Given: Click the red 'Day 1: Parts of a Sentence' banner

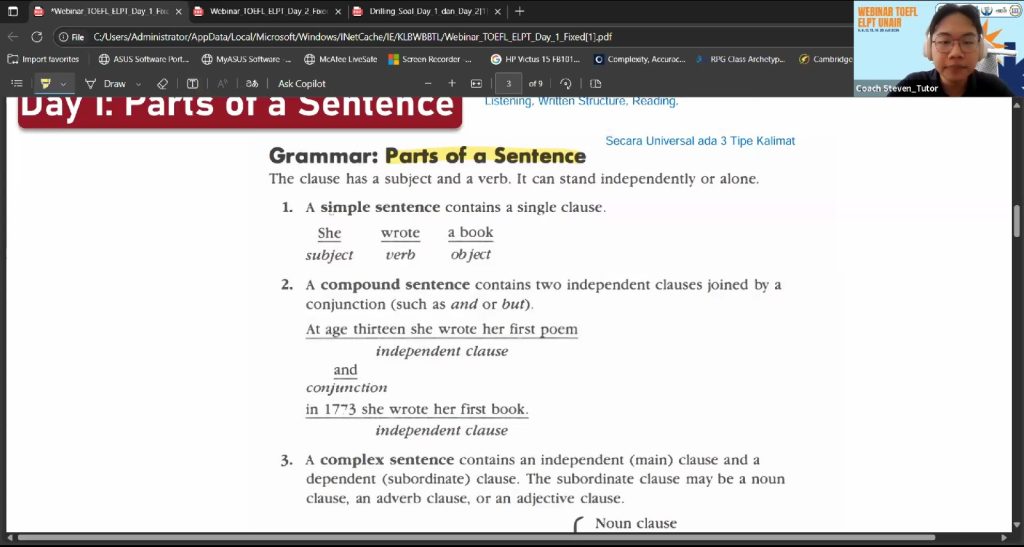Looking at the screenshot, I should (x=240, y=111).
